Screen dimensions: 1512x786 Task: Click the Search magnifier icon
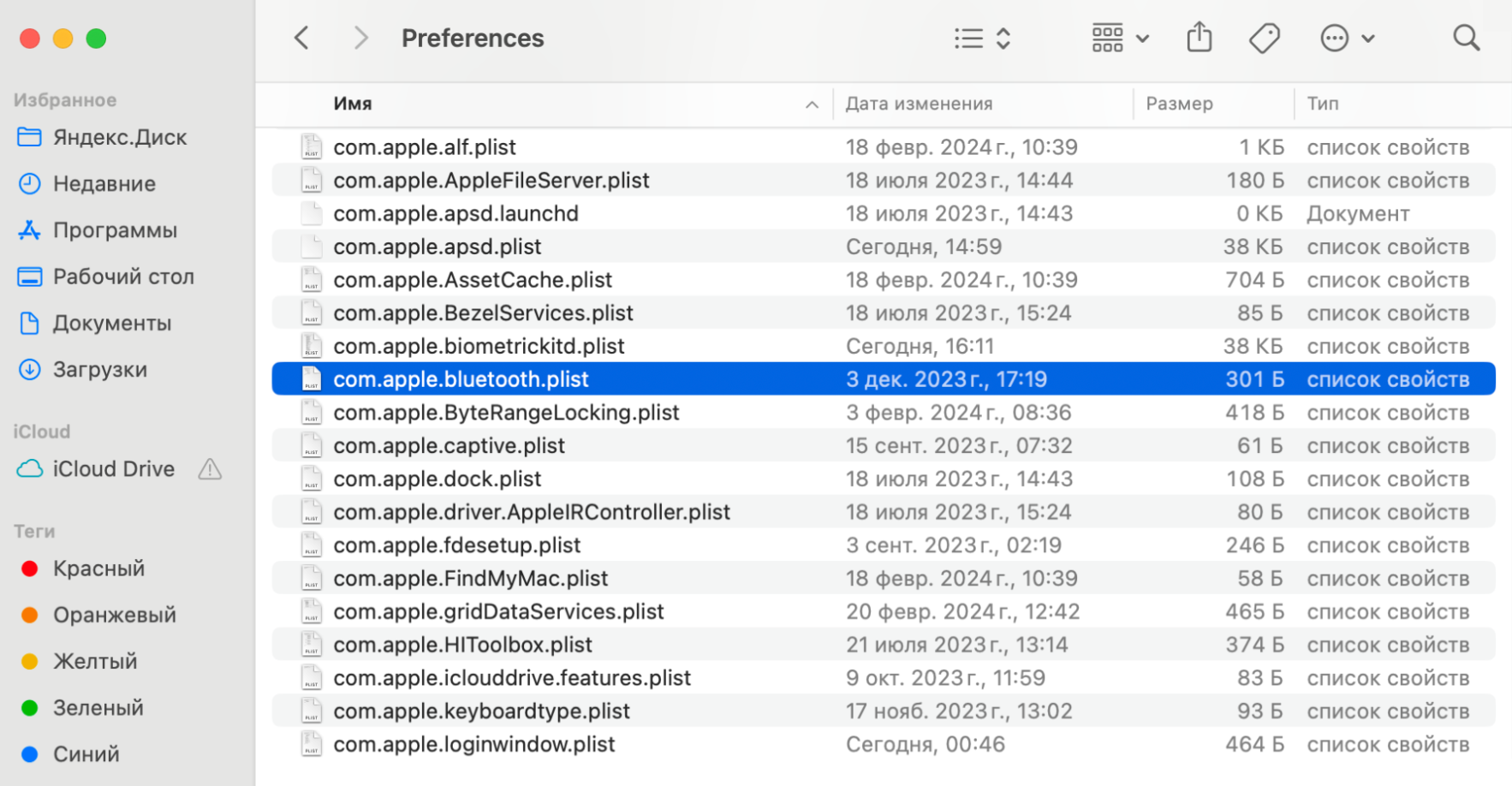point(1466,38)
